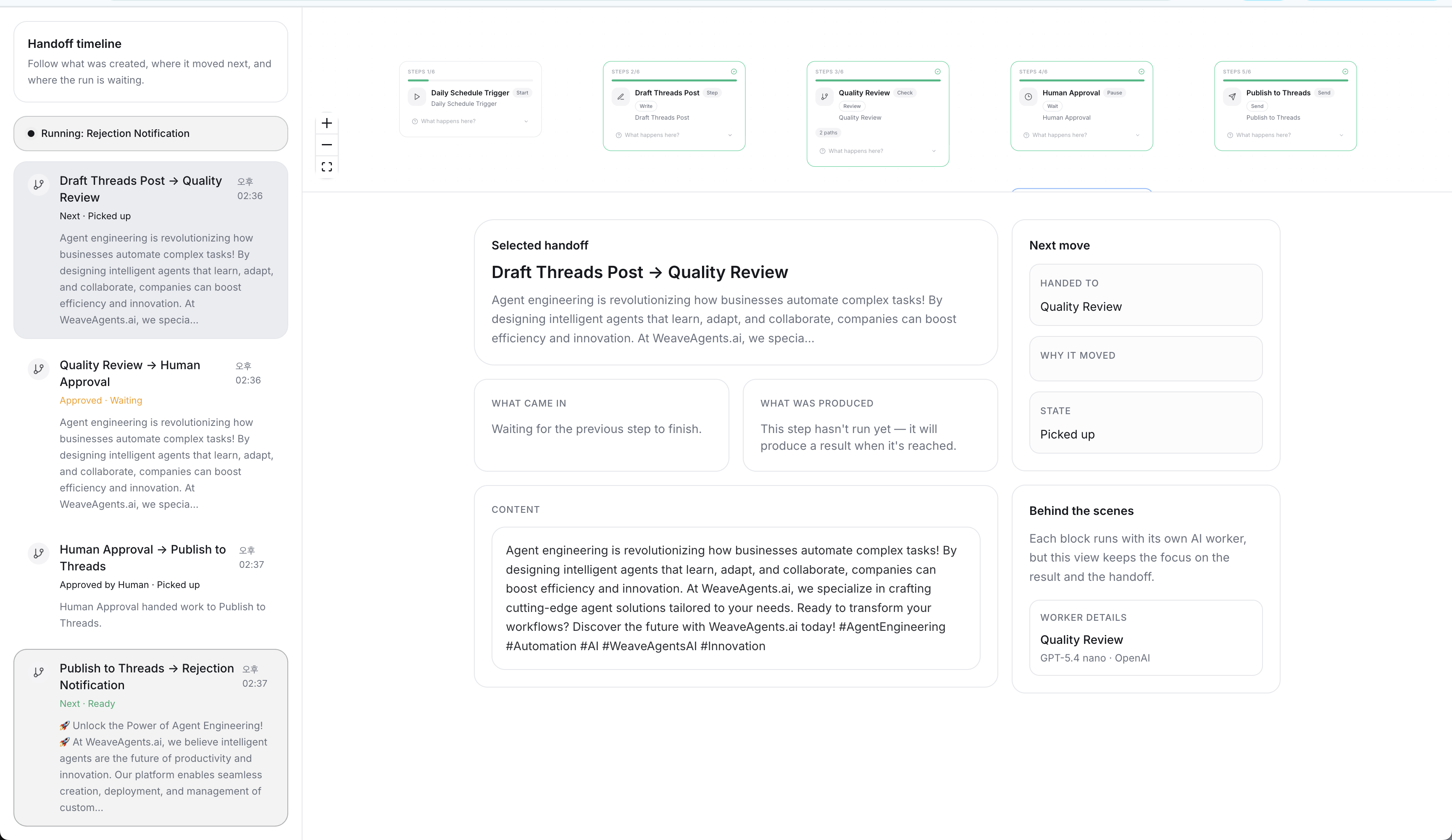
Task: Click the green check on Steps 2/6 card
Action: 734,71
